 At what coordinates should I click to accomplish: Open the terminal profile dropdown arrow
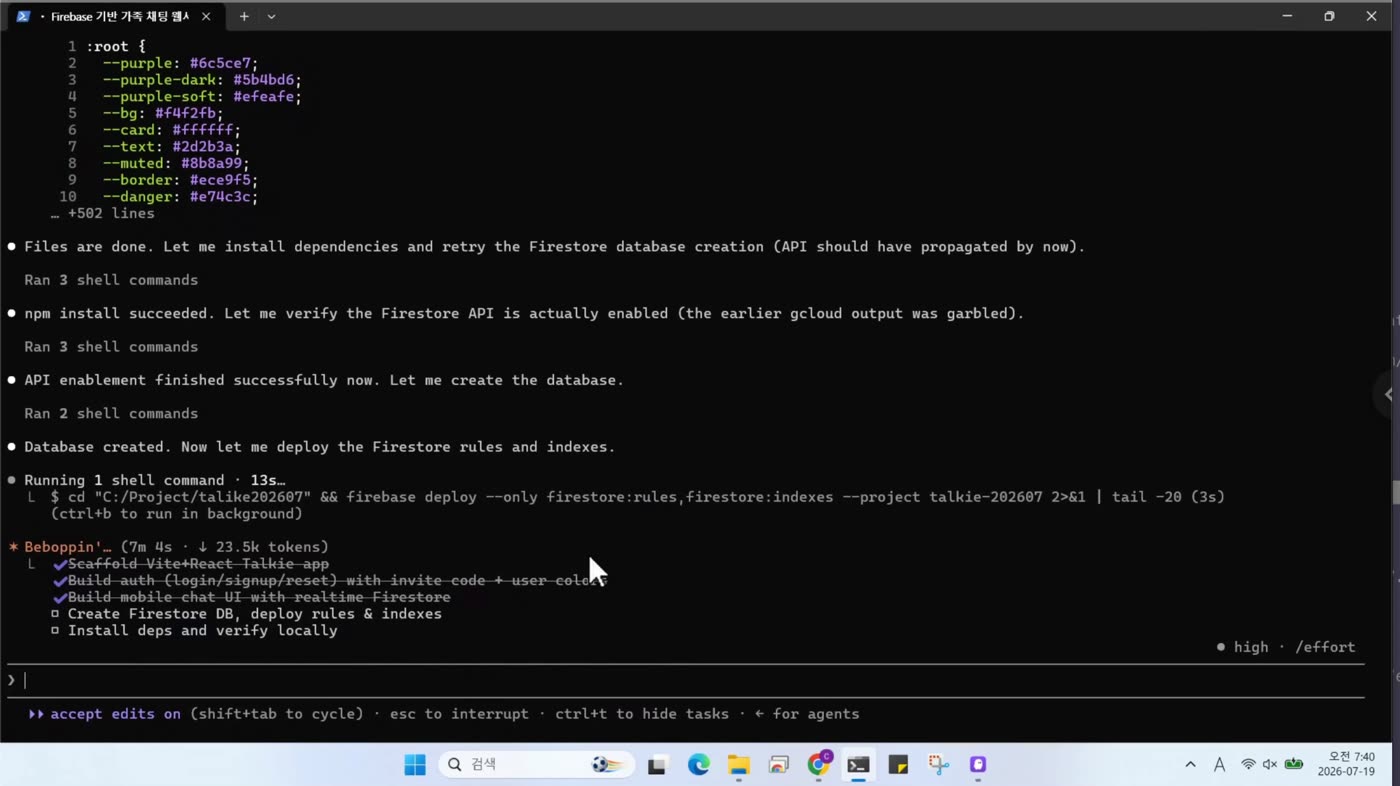[x=271, y=16]
